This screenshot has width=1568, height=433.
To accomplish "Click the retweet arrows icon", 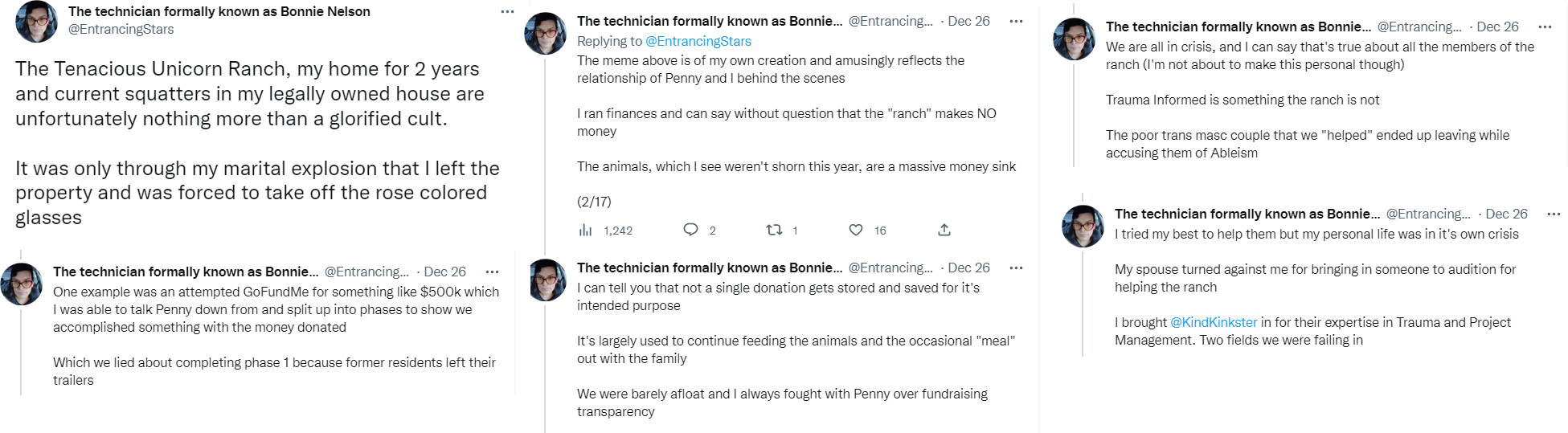I will click(x=774, y=230).
